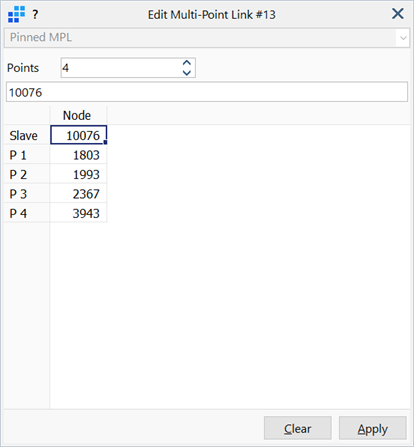Image resolution: width=414 pixels, height=447 pixels.
Task: Click into the Points number field
Action: coord(122,68)
